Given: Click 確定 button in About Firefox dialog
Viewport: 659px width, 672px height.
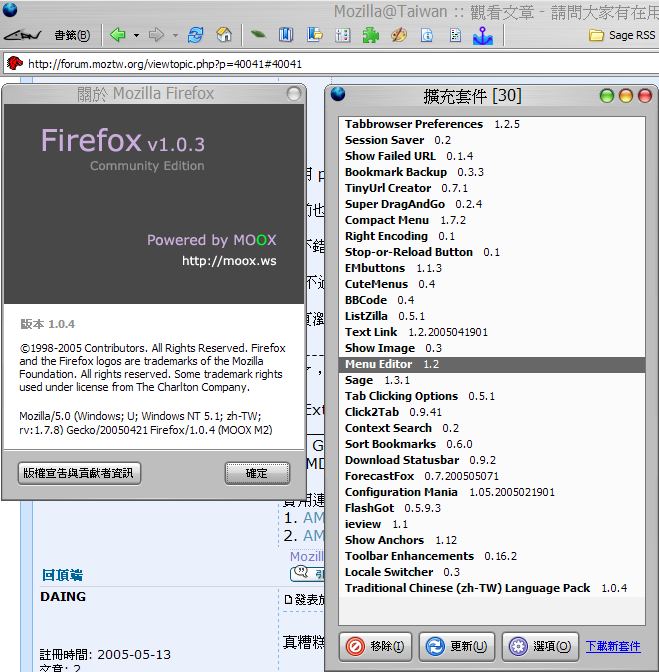Looking at the screenshot, I should click(257, 473).
